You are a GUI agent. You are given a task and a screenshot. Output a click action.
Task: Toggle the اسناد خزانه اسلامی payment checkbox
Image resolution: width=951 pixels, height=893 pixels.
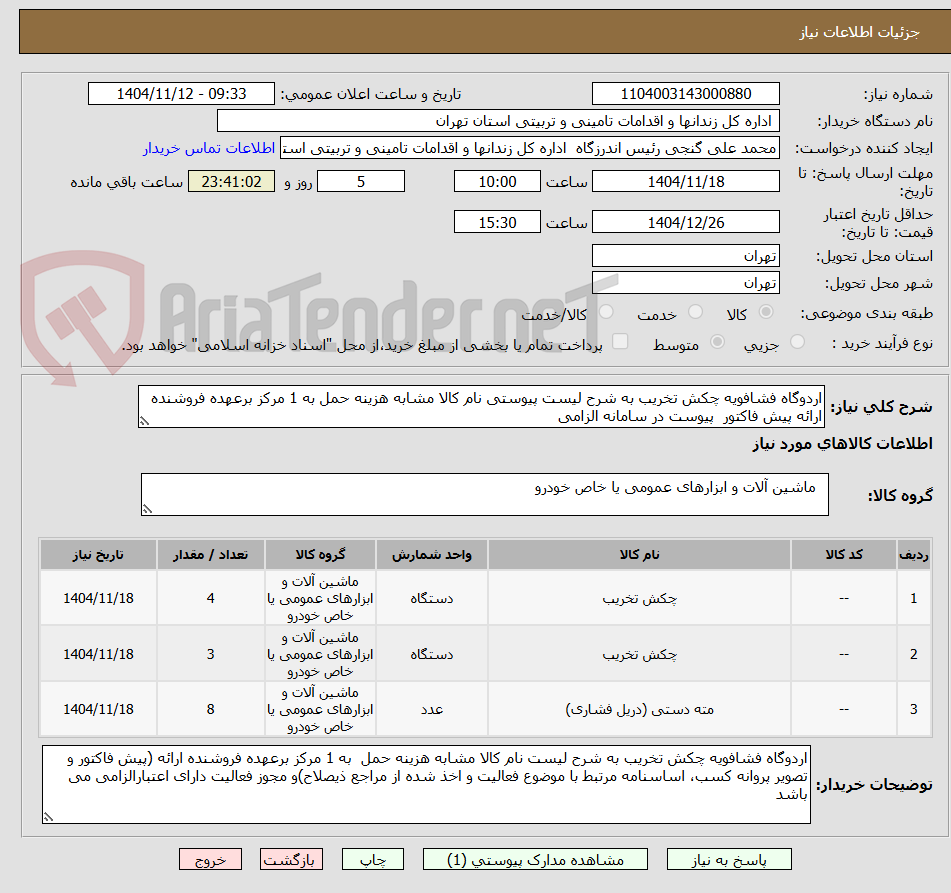[x=620, y=342]
